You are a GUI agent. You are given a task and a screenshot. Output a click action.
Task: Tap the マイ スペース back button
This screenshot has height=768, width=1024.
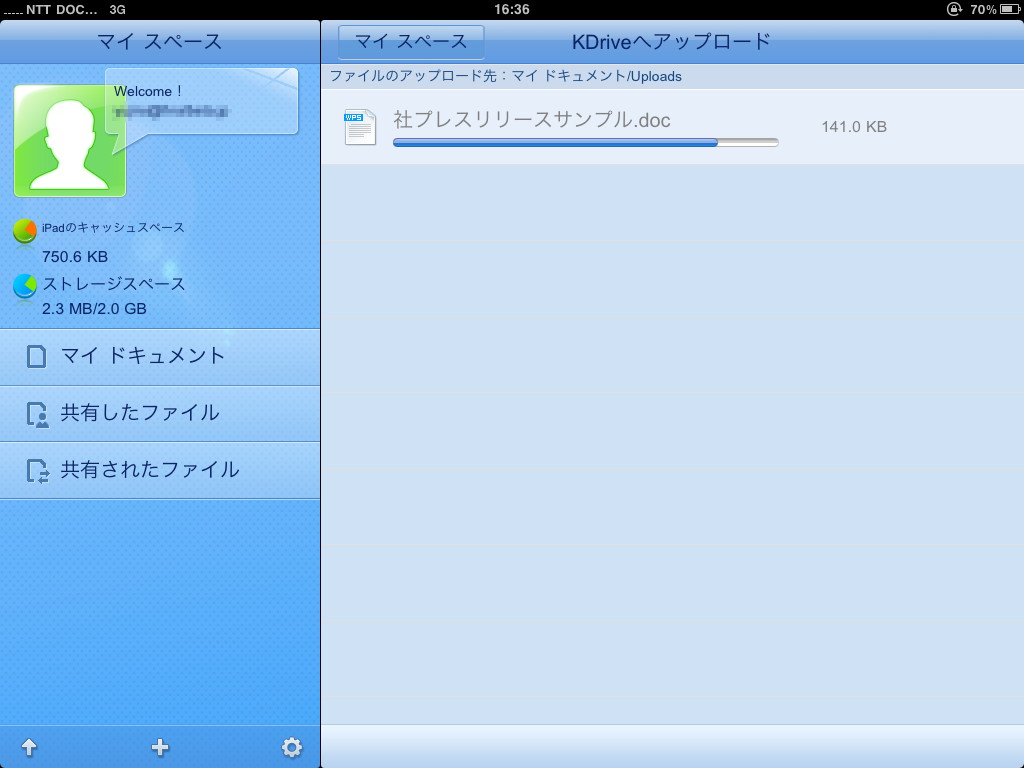[412, 42]
